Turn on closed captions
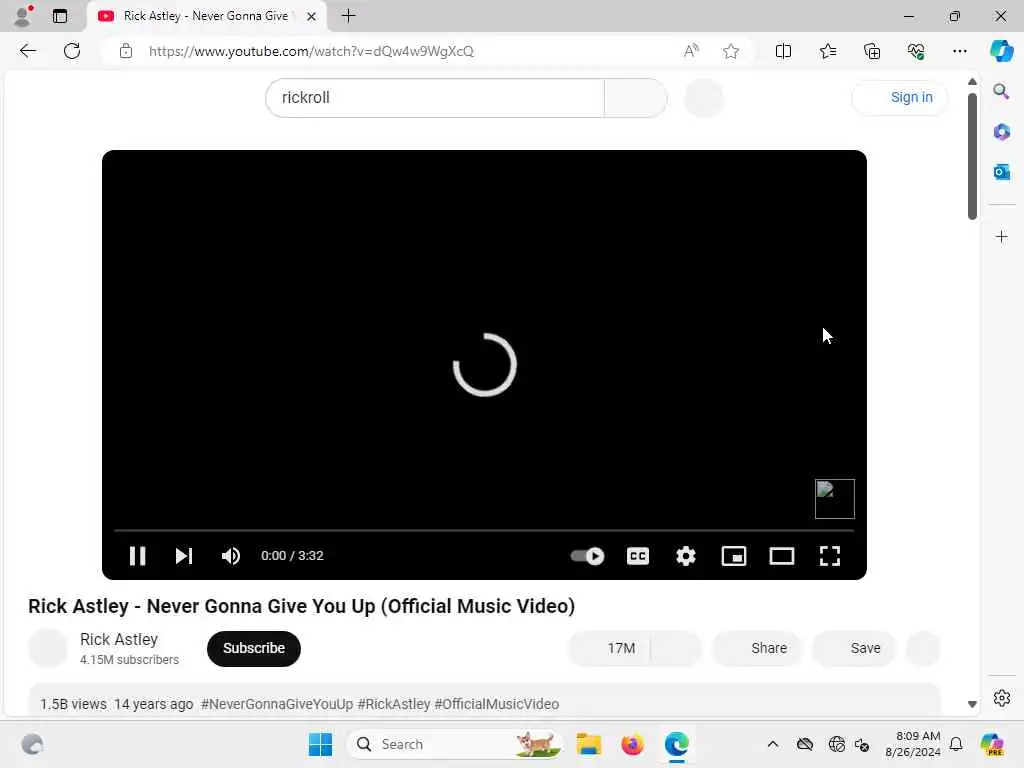Screen dimensions: 1024x768 coord(638,556)
